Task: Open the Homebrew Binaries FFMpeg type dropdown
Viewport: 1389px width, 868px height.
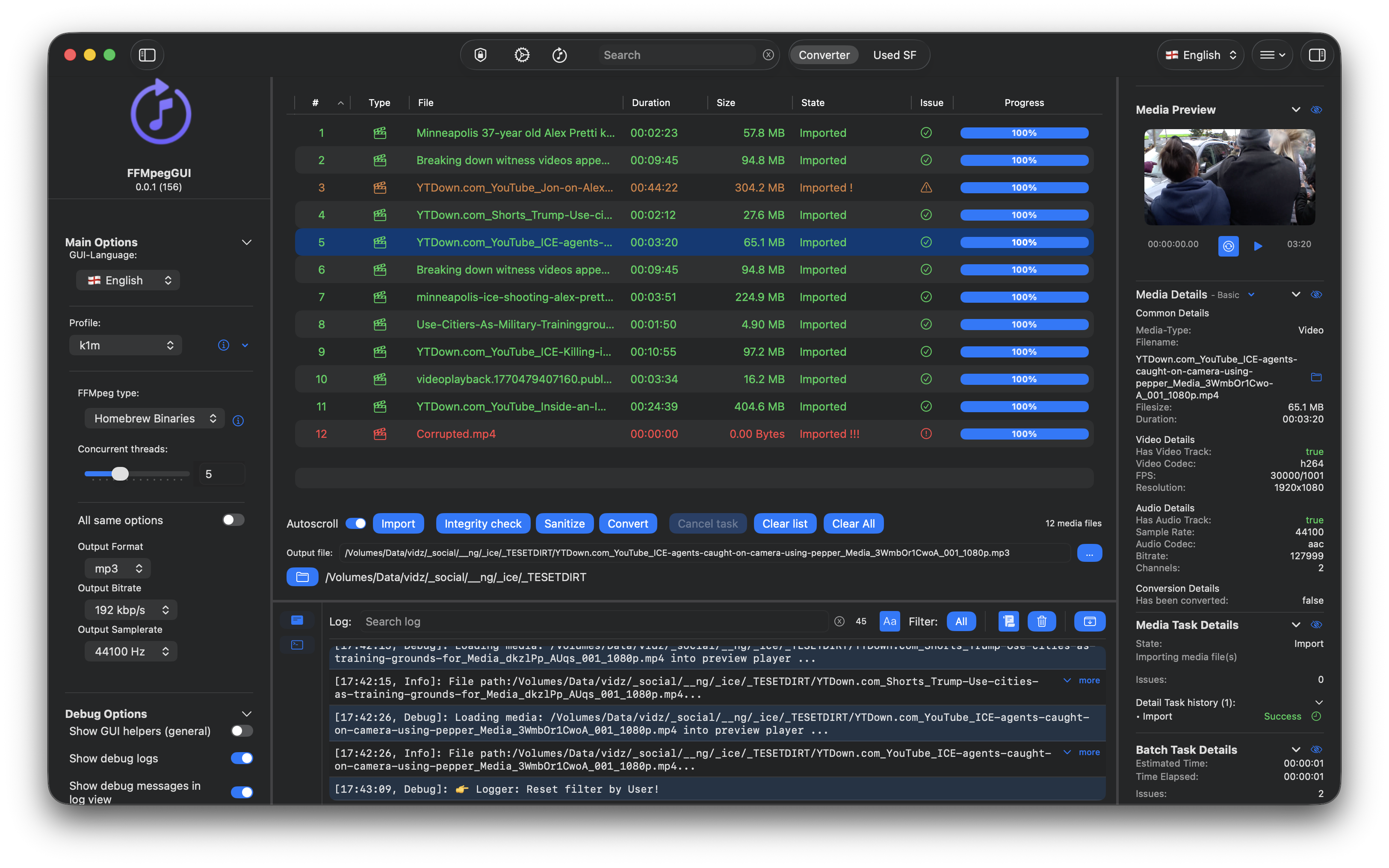Action: click(x=154, y=419)
